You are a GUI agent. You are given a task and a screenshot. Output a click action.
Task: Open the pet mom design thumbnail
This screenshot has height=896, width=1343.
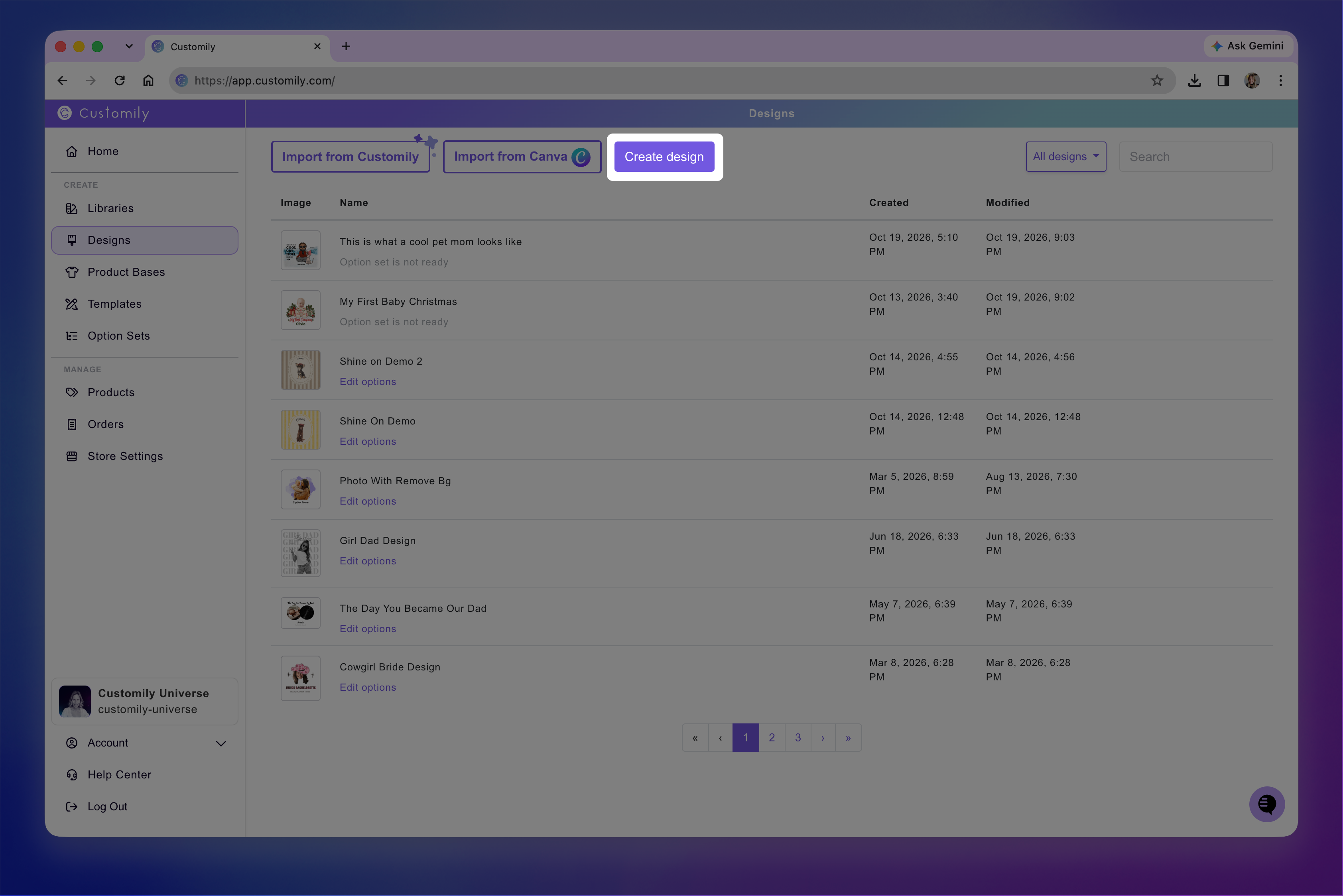point(301,250)
